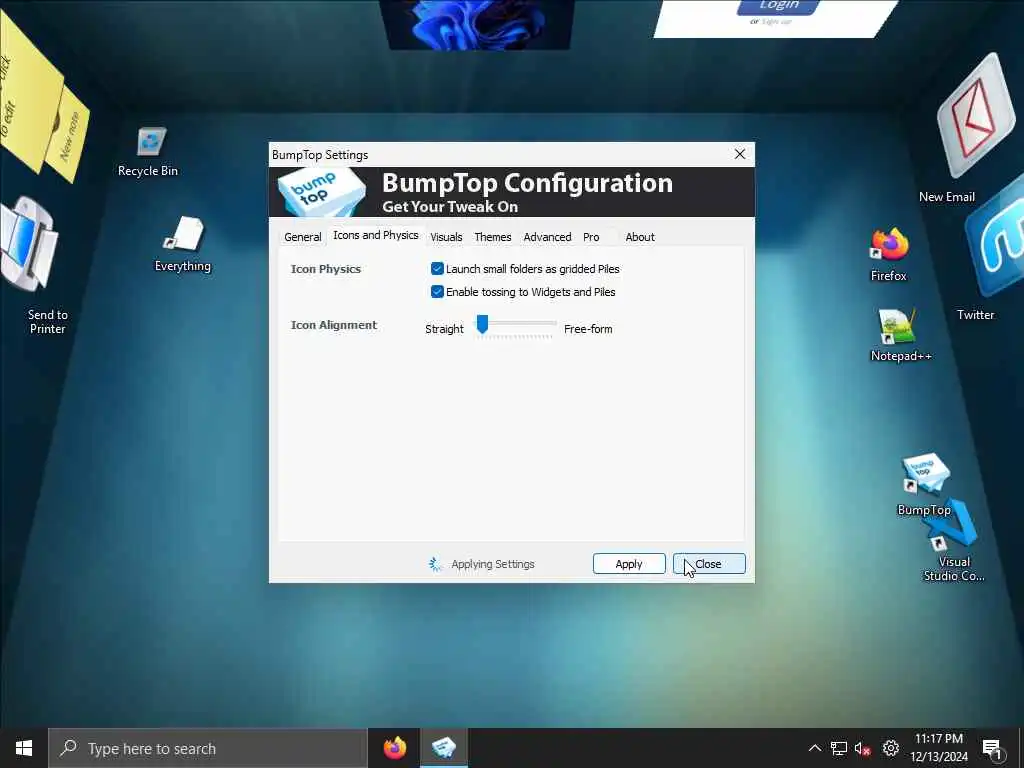The width and height of the screenshot is (1024, 768).
Task: Switch to the Visuals tab
Action: [x=446, y=237]
